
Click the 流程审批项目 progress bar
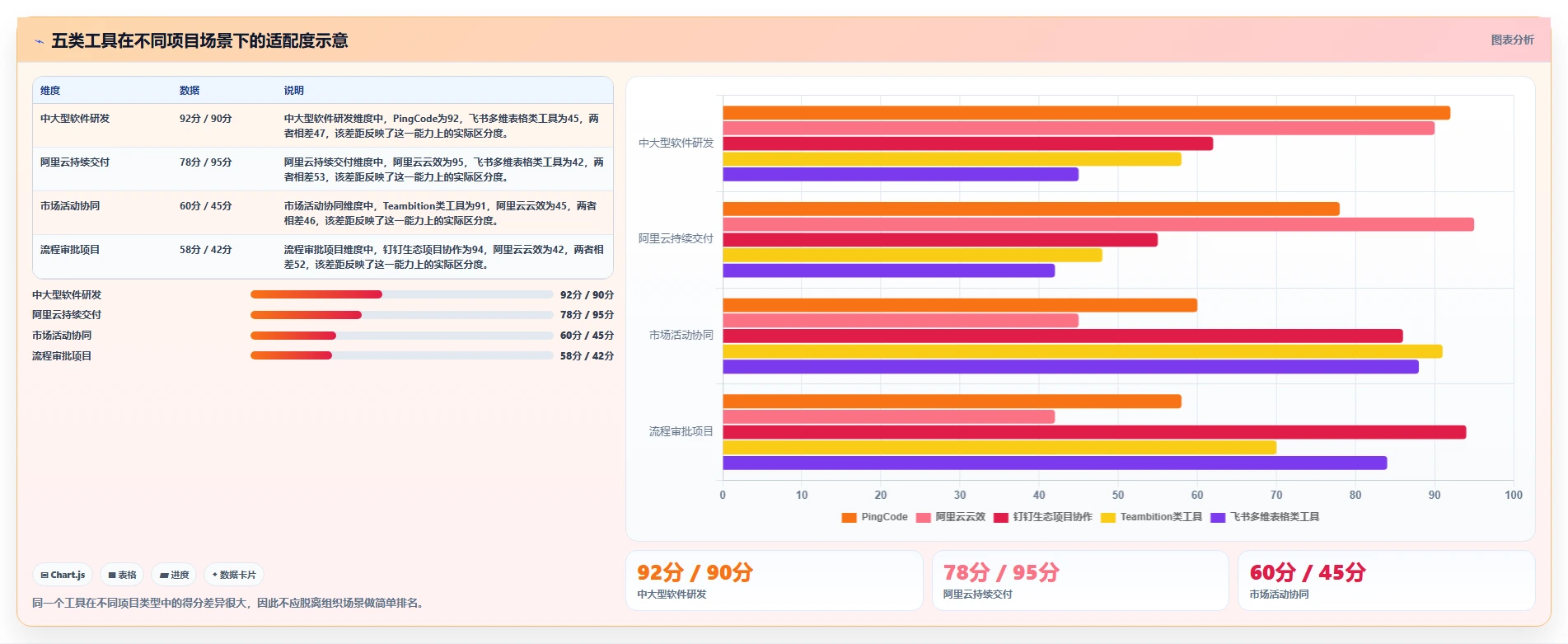[402, 355]
